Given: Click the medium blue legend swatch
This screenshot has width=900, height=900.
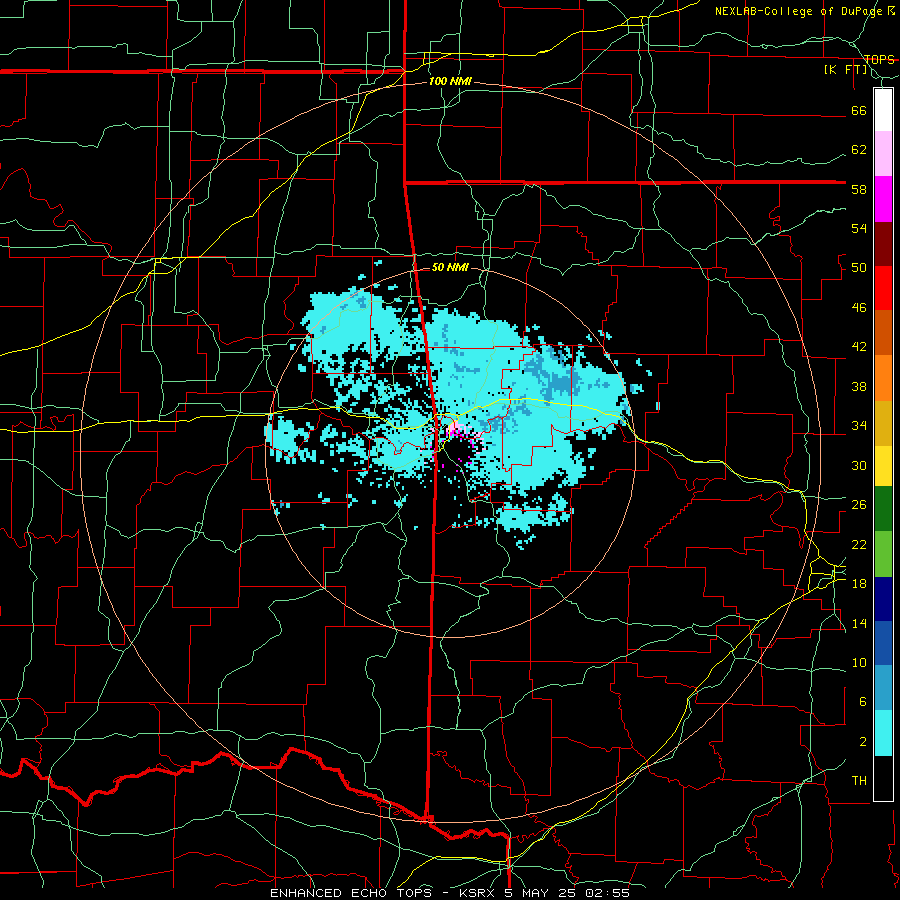Looking at the screenshot, I should [883, 643].
